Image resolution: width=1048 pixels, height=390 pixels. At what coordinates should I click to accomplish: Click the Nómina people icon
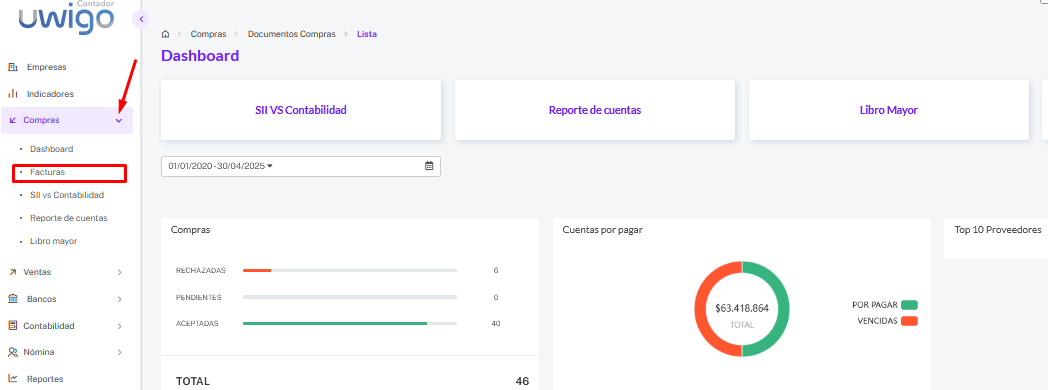point(12,352)
